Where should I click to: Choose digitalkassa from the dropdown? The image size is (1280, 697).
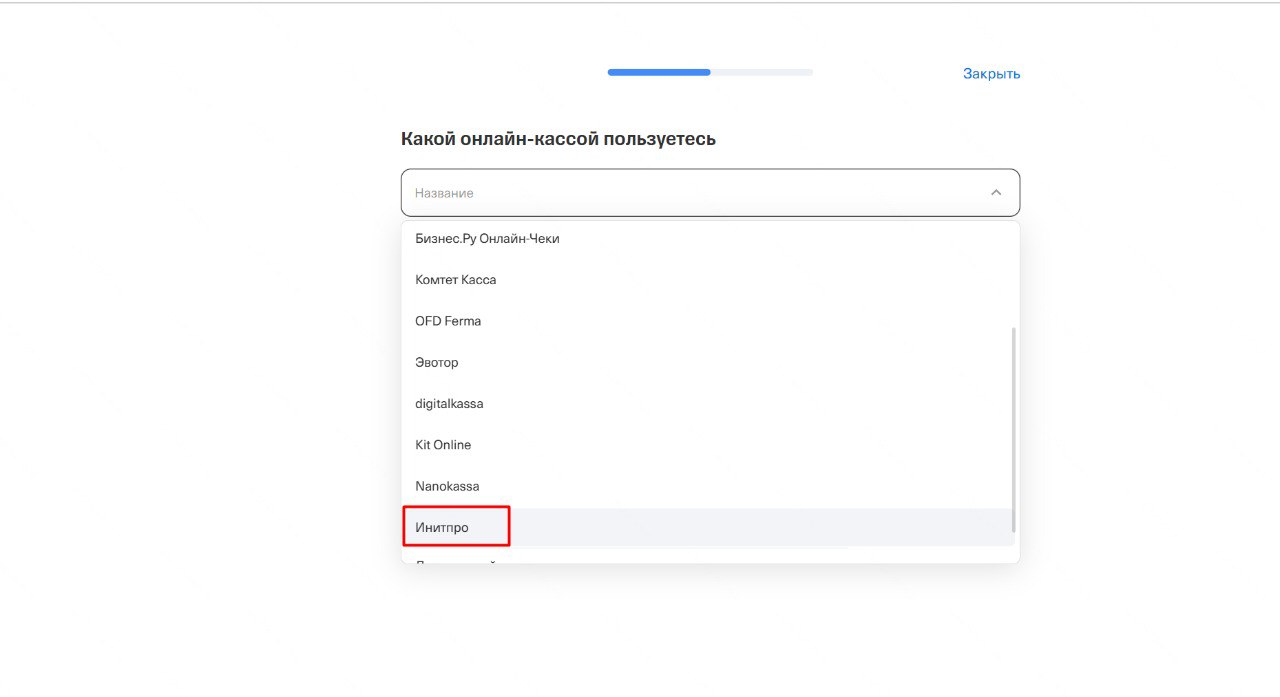click(x=708, y=403)
